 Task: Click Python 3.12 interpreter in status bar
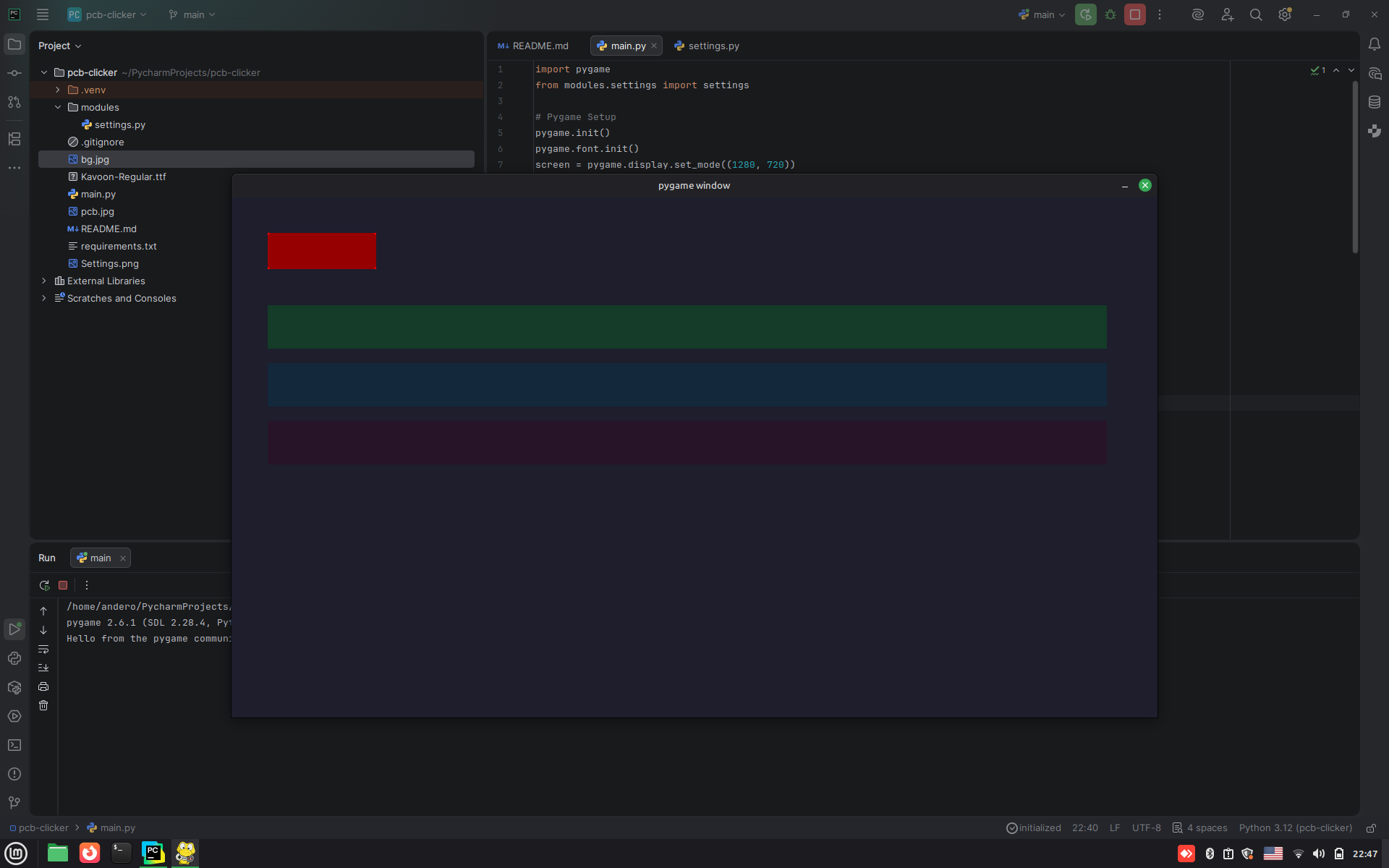(1295, 827)
